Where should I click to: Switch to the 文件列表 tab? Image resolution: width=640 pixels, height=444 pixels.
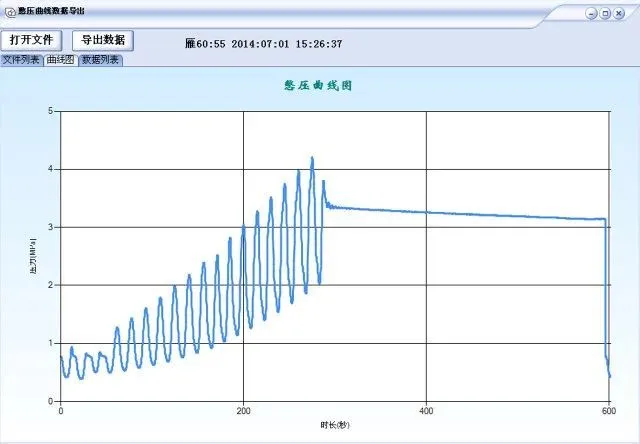(x=21, y=60)
